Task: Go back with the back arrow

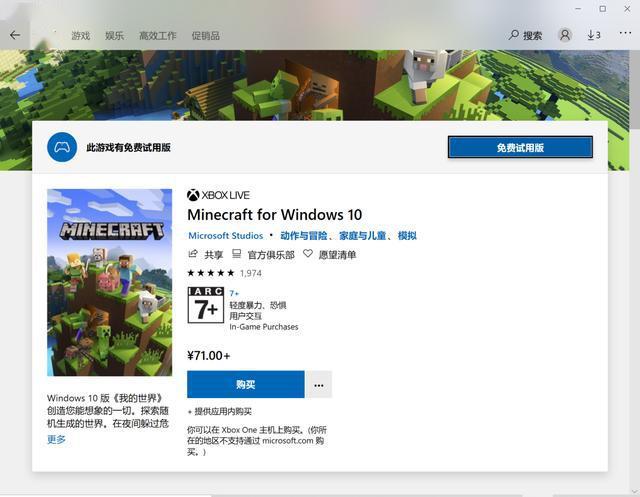Action: point(15,35)
